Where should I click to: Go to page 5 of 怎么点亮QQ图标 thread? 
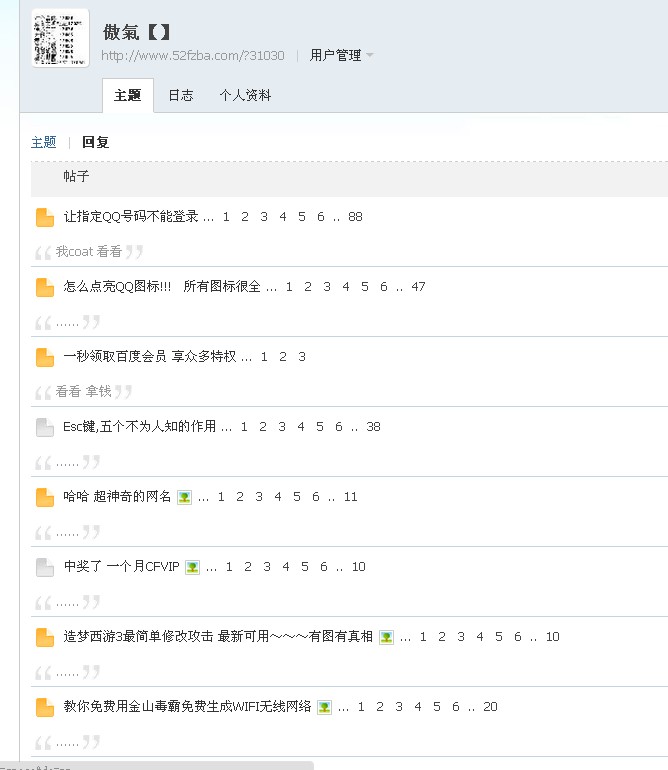coord(364,286)
